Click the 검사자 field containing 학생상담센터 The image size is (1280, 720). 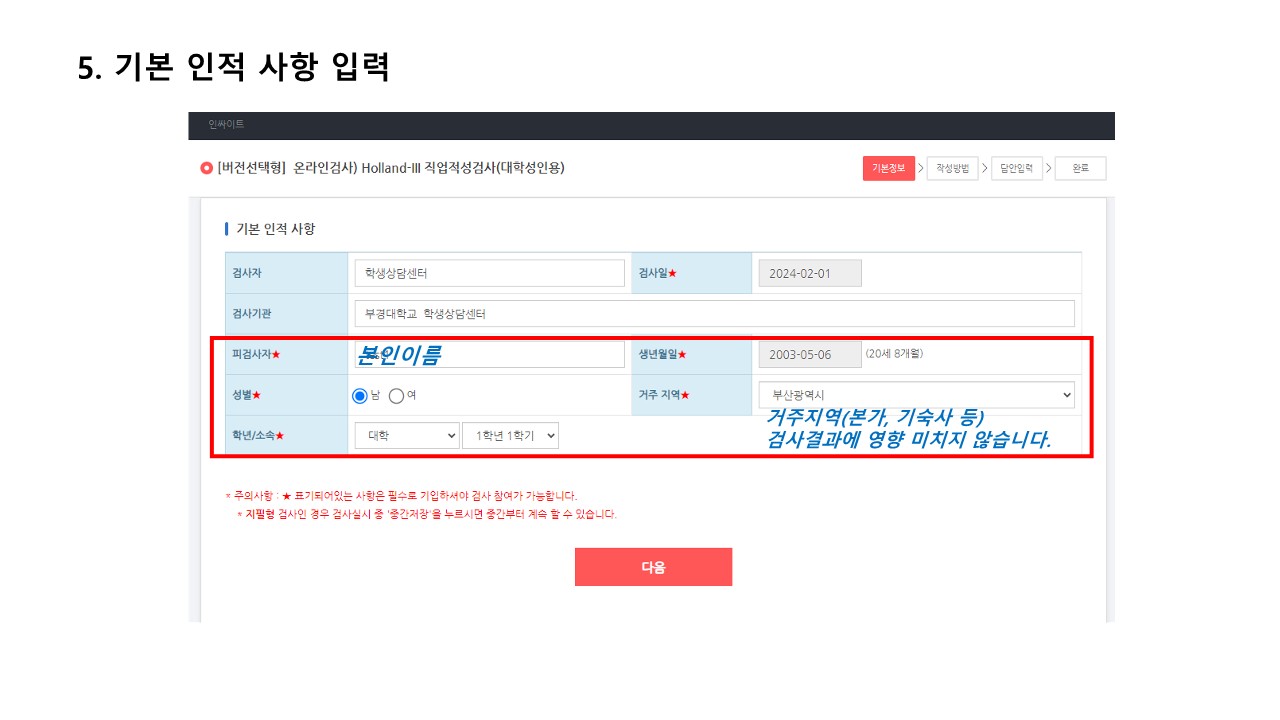pos(489,273)
